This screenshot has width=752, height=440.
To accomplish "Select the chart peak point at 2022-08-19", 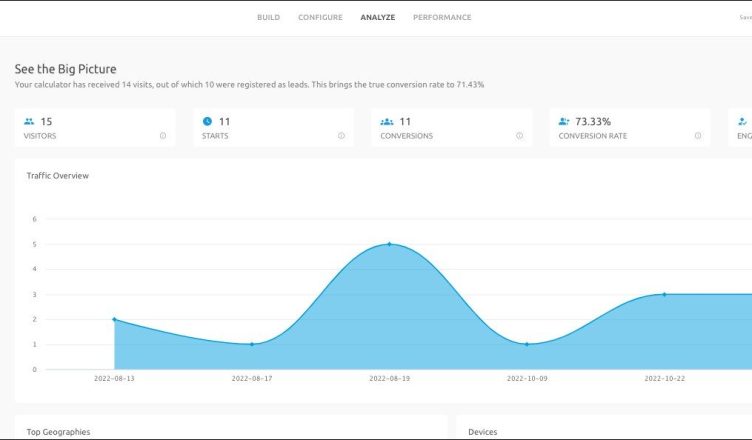I will pos(389,244).
